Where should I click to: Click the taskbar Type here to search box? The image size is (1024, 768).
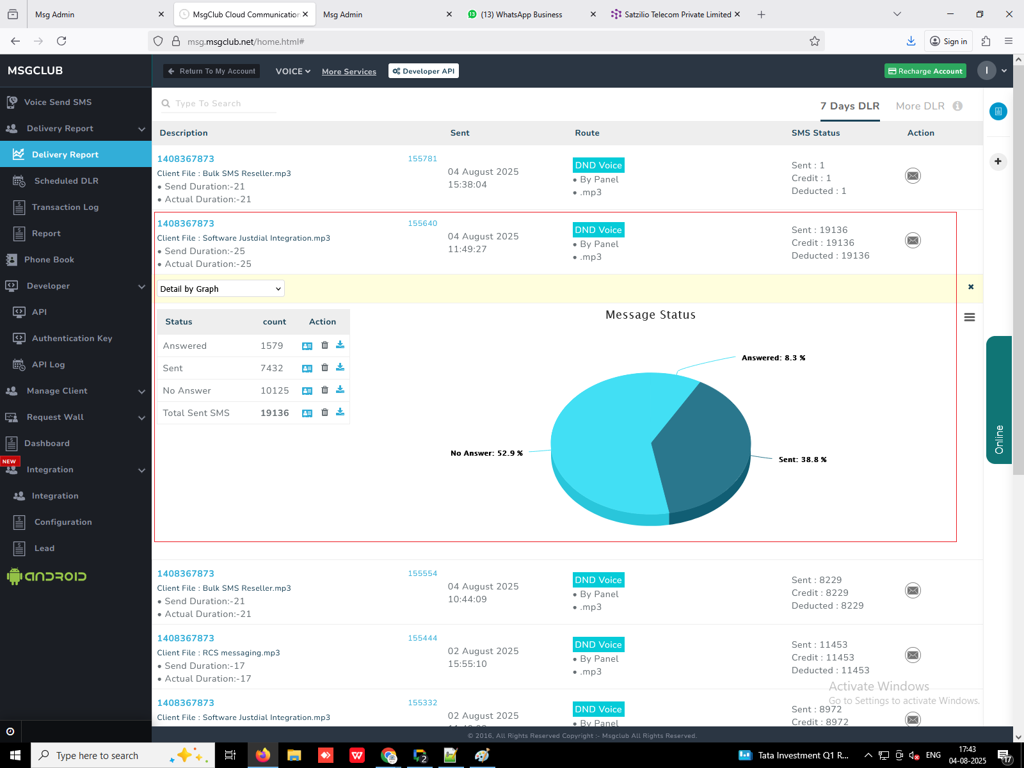[124, 755]
